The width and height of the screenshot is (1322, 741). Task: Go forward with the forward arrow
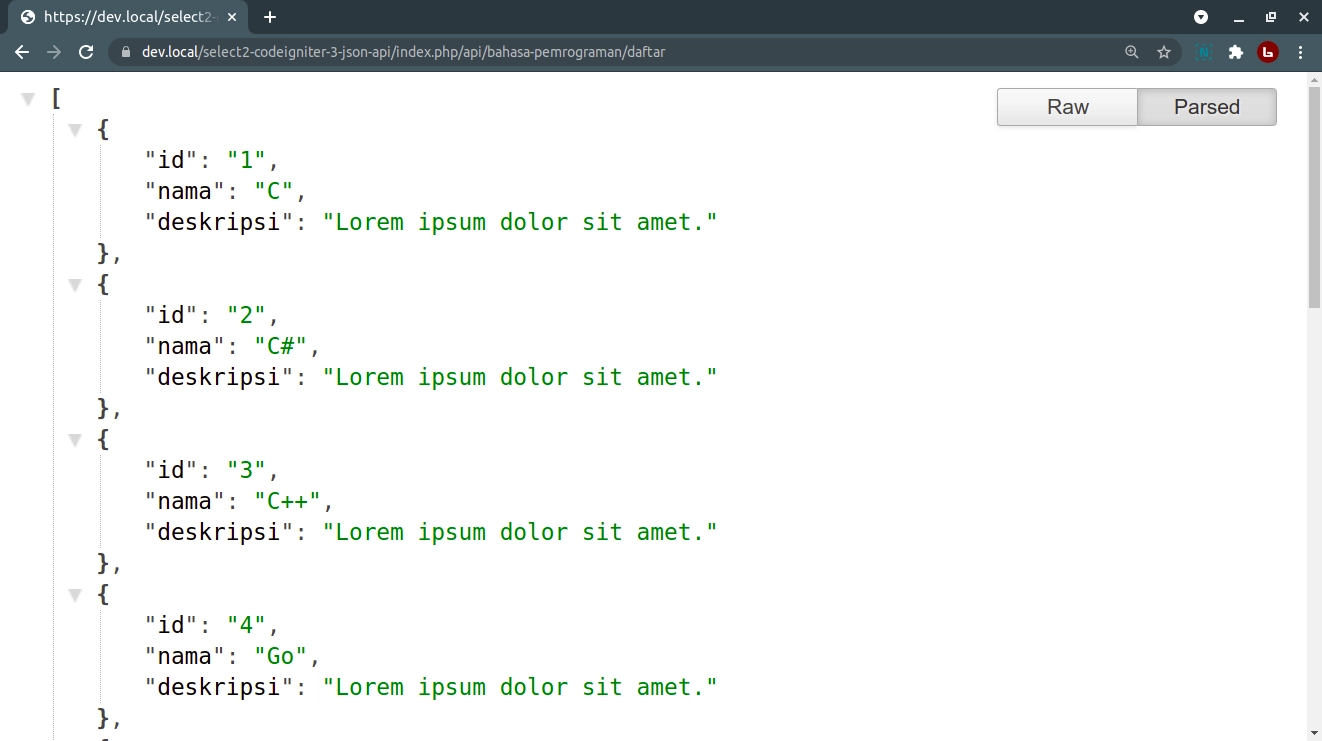click(54, 52)
